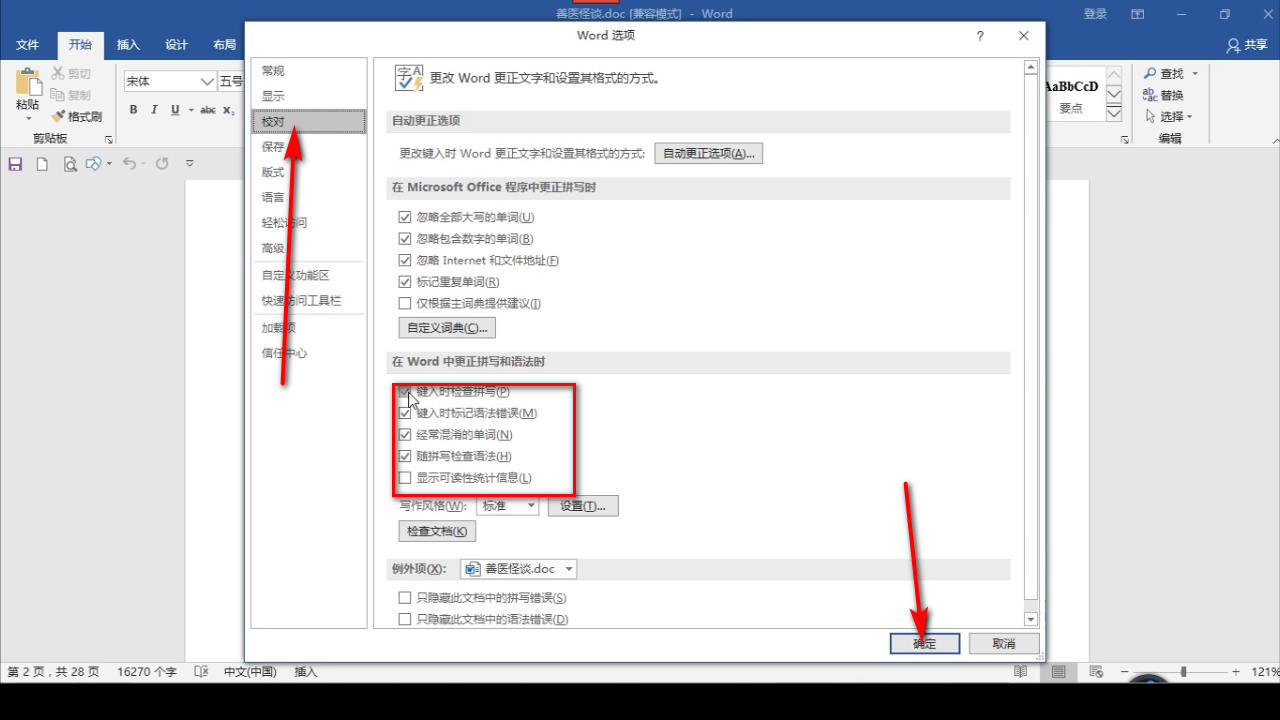Switch to the 插入 ribbon tab
The width and height of the screenshot is (1280, 720).
click(128, 44)
